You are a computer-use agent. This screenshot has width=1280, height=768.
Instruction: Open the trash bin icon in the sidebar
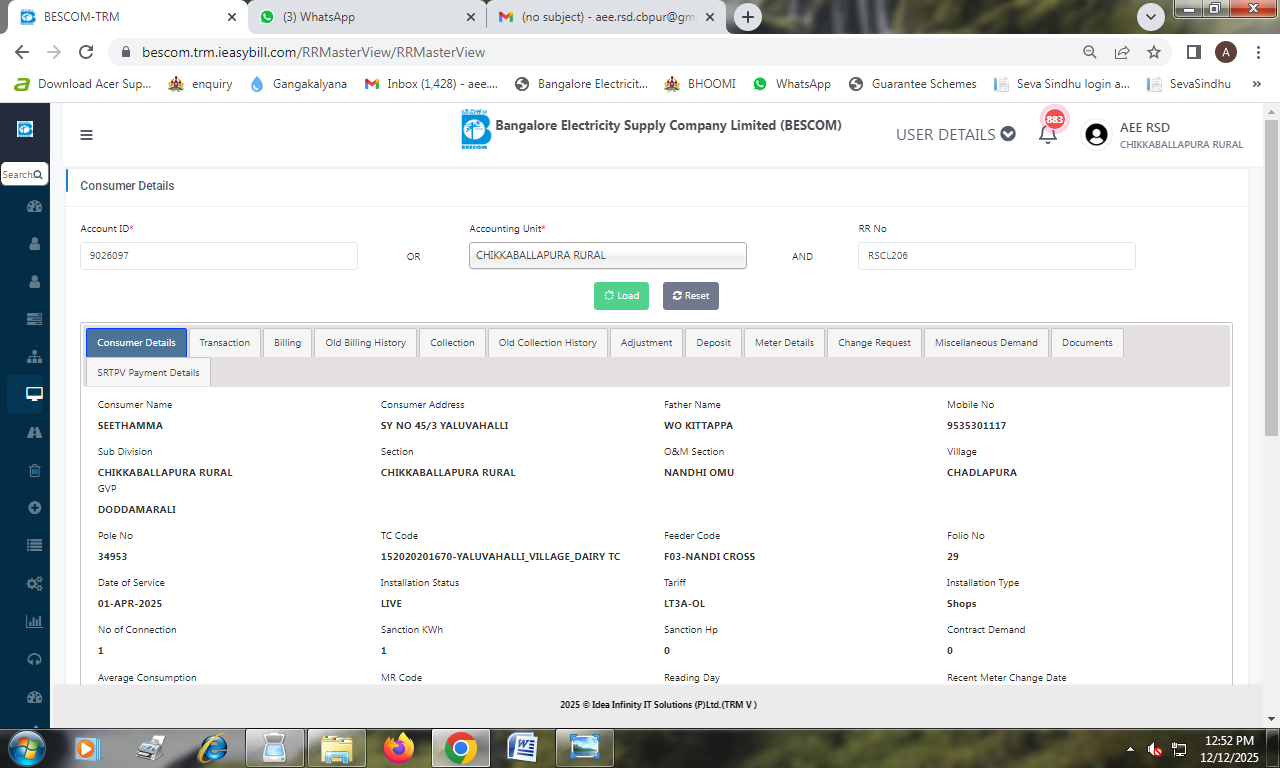tap(34, 471)
